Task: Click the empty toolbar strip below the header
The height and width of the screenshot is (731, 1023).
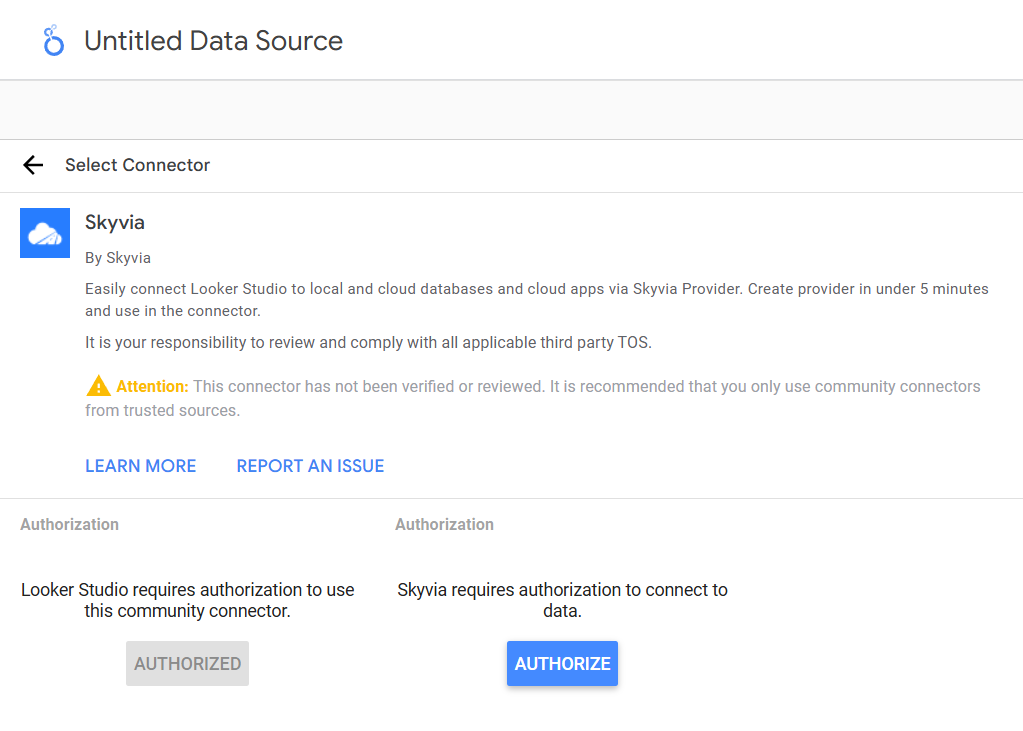Action: (x=512, y=109)
